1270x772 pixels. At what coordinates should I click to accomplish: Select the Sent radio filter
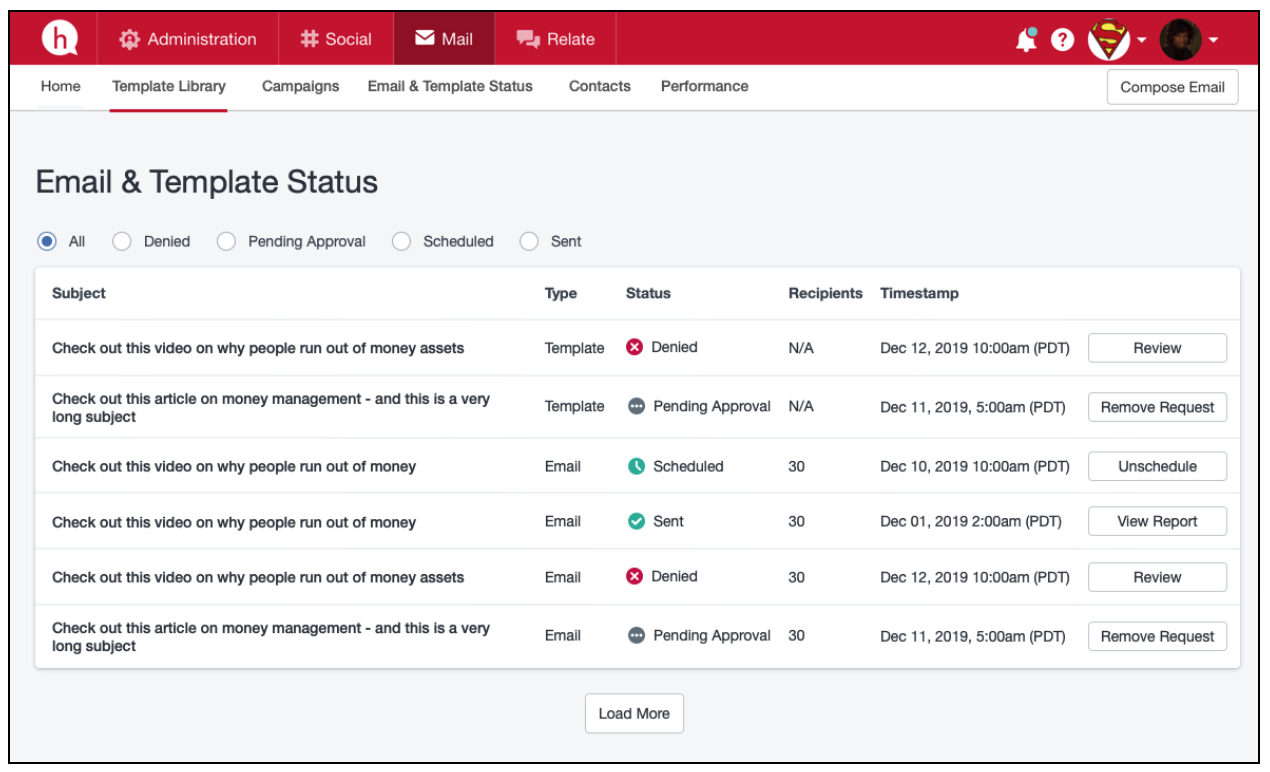pyautogui.click(x=529, y=241)
